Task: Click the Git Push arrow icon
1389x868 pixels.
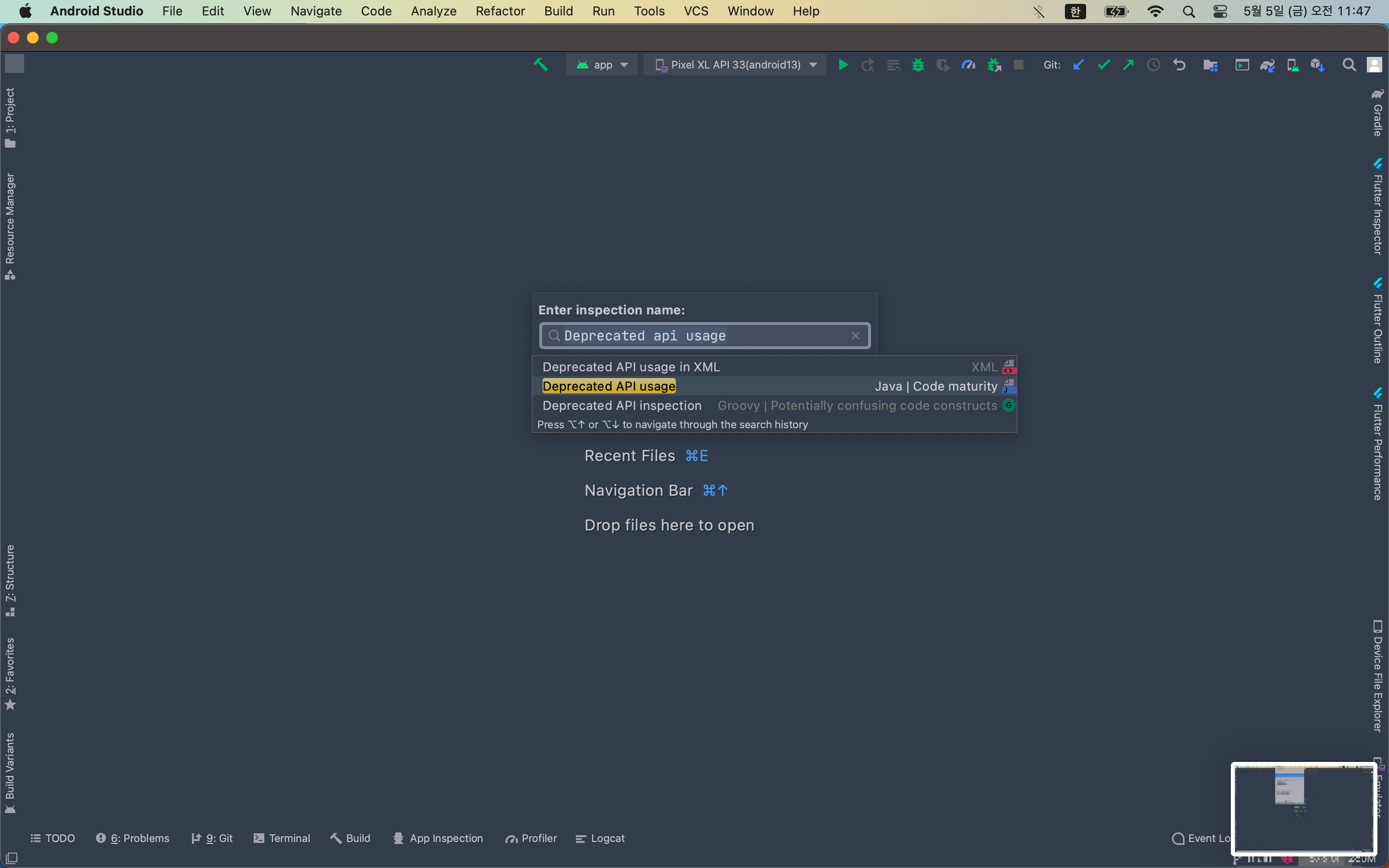Action: tap(1128, 65)
